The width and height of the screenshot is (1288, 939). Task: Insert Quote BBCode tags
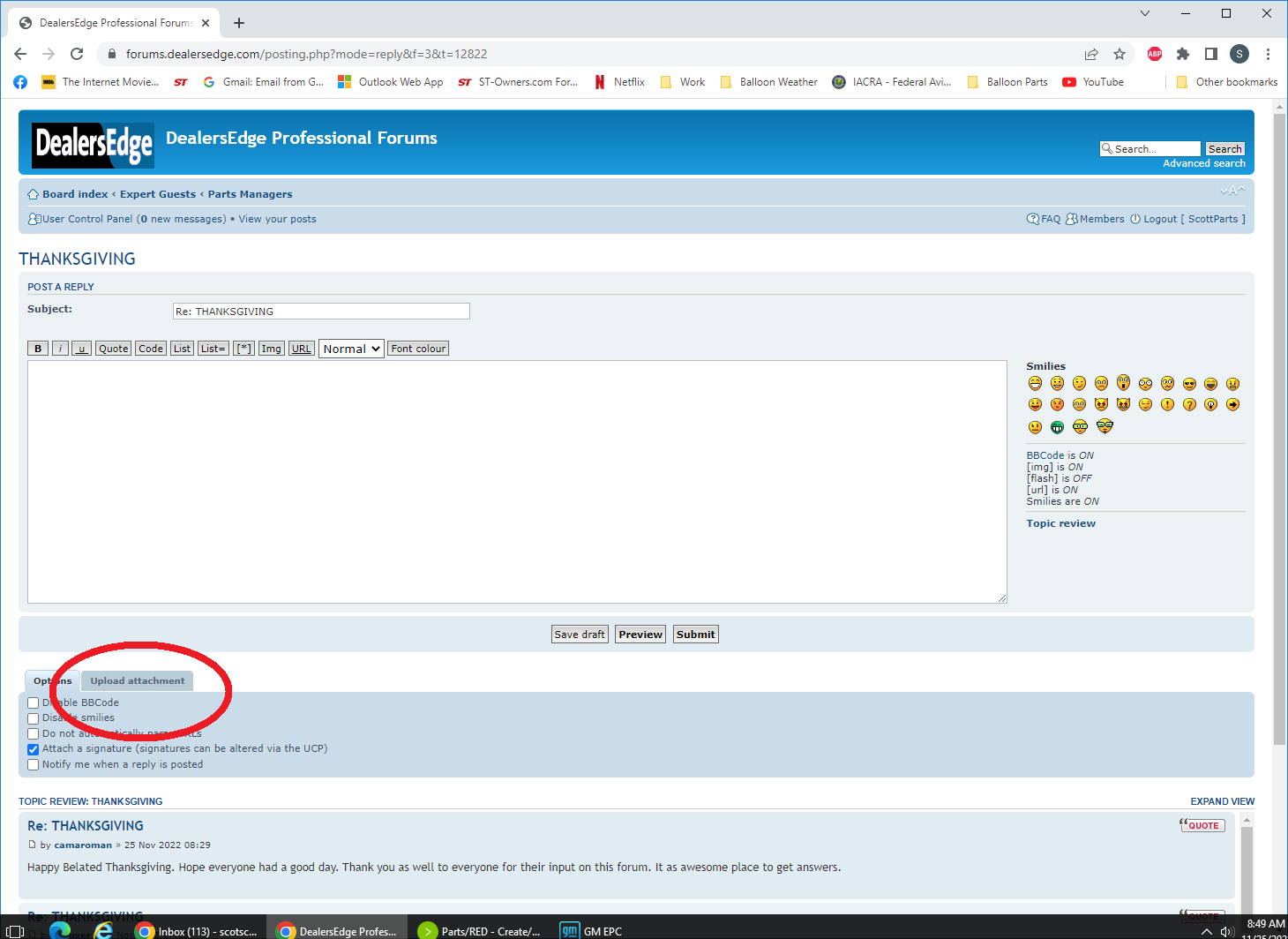(113, 349)
